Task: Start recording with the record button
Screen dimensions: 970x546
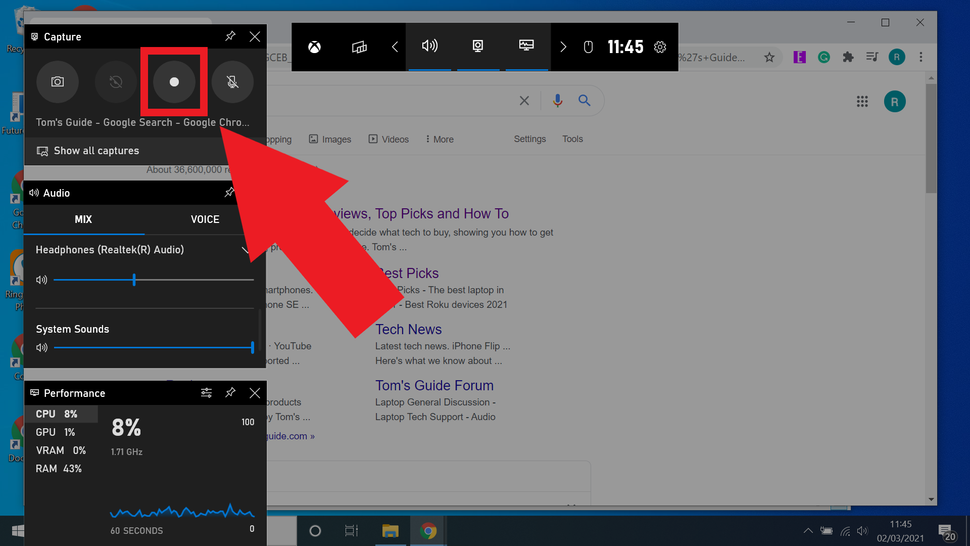Action: [174, 82]
